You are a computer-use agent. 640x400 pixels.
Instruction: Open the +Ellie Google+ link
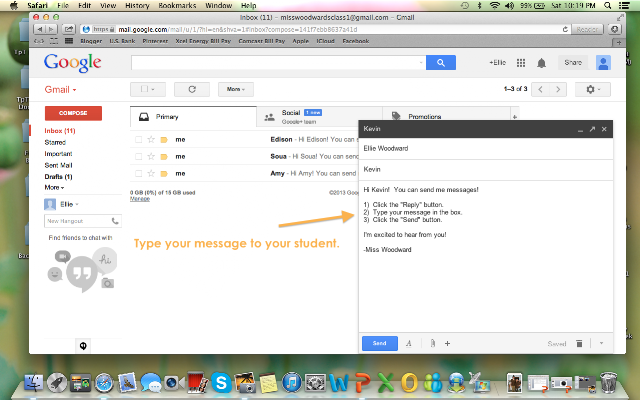pyautogui.click(x=497, y=62)
